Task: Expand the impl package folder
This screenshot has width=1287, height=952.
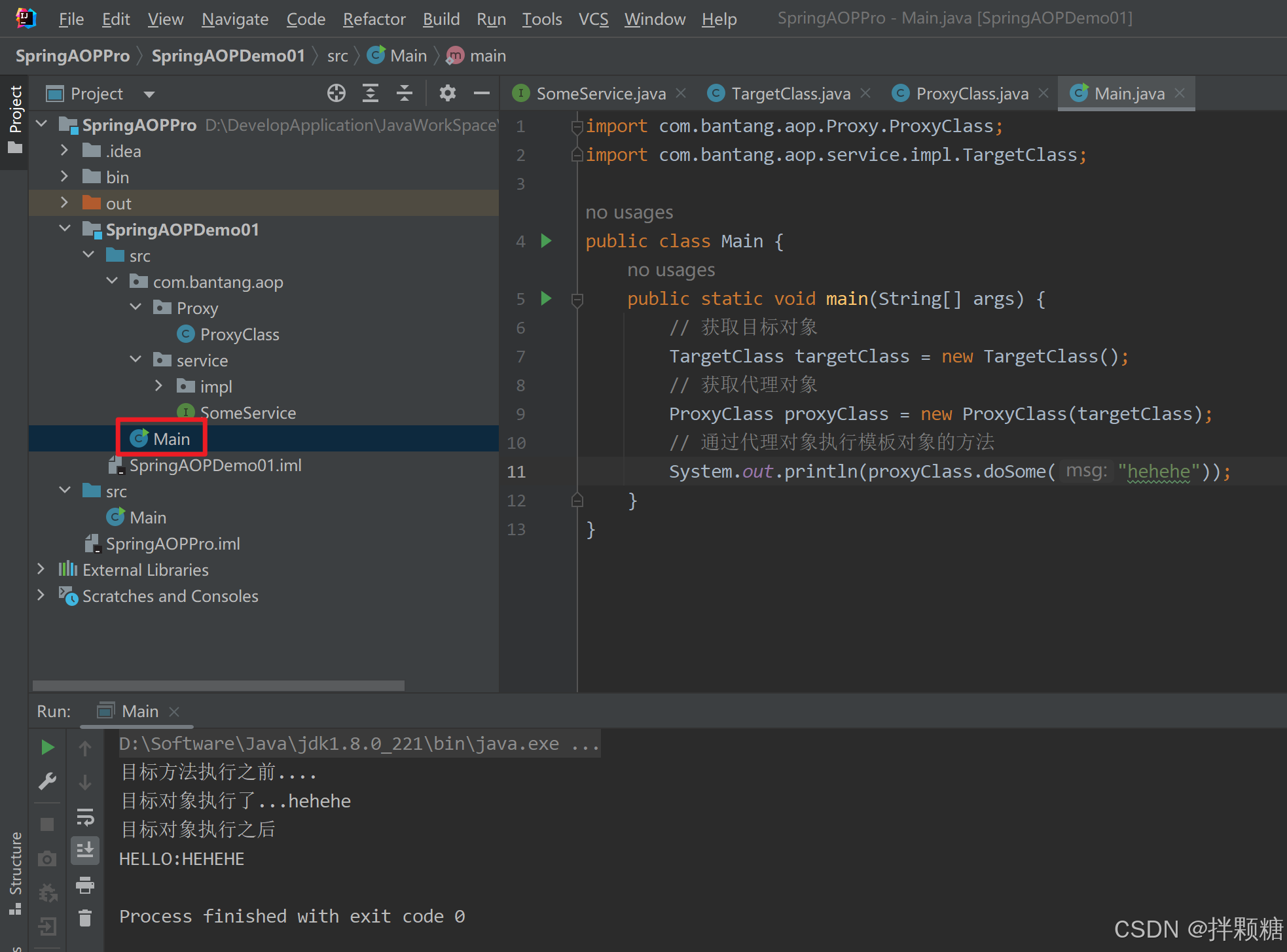Action: pyautogui.click(x=158, y=386)
